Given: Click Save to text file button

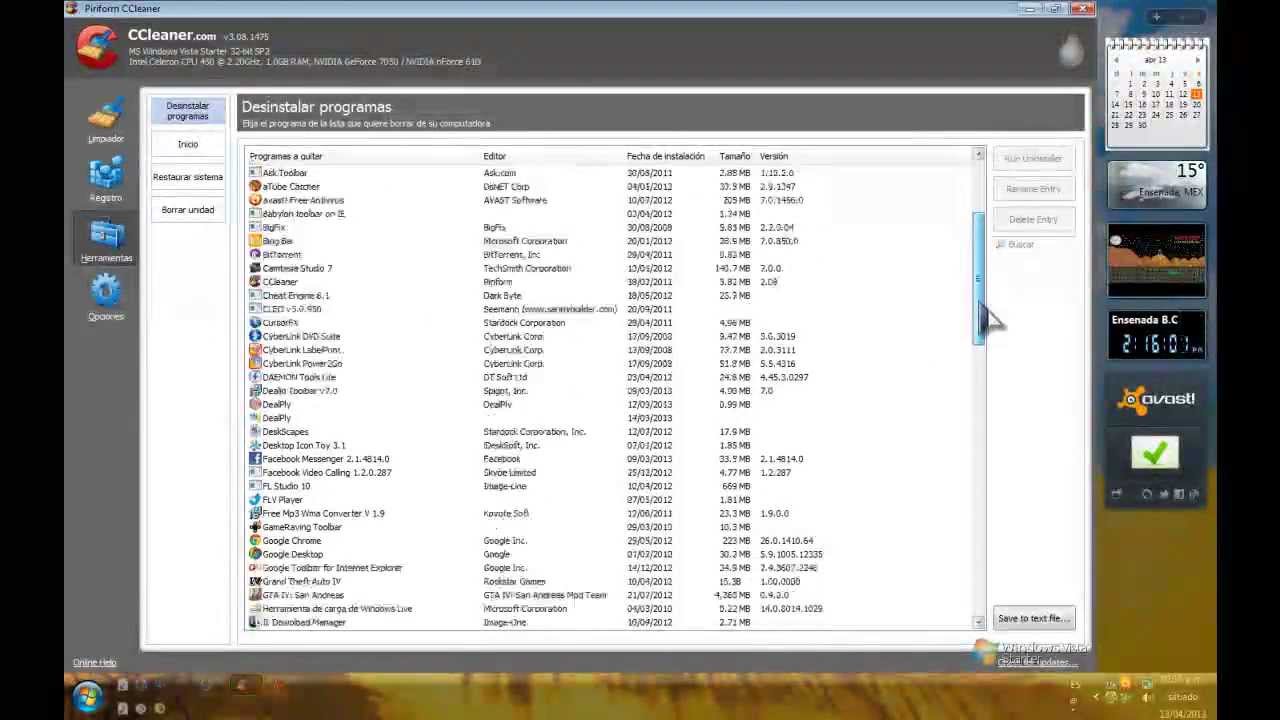Looking at the screenshot, I should pyautogui.click(x=1033, y=618).
